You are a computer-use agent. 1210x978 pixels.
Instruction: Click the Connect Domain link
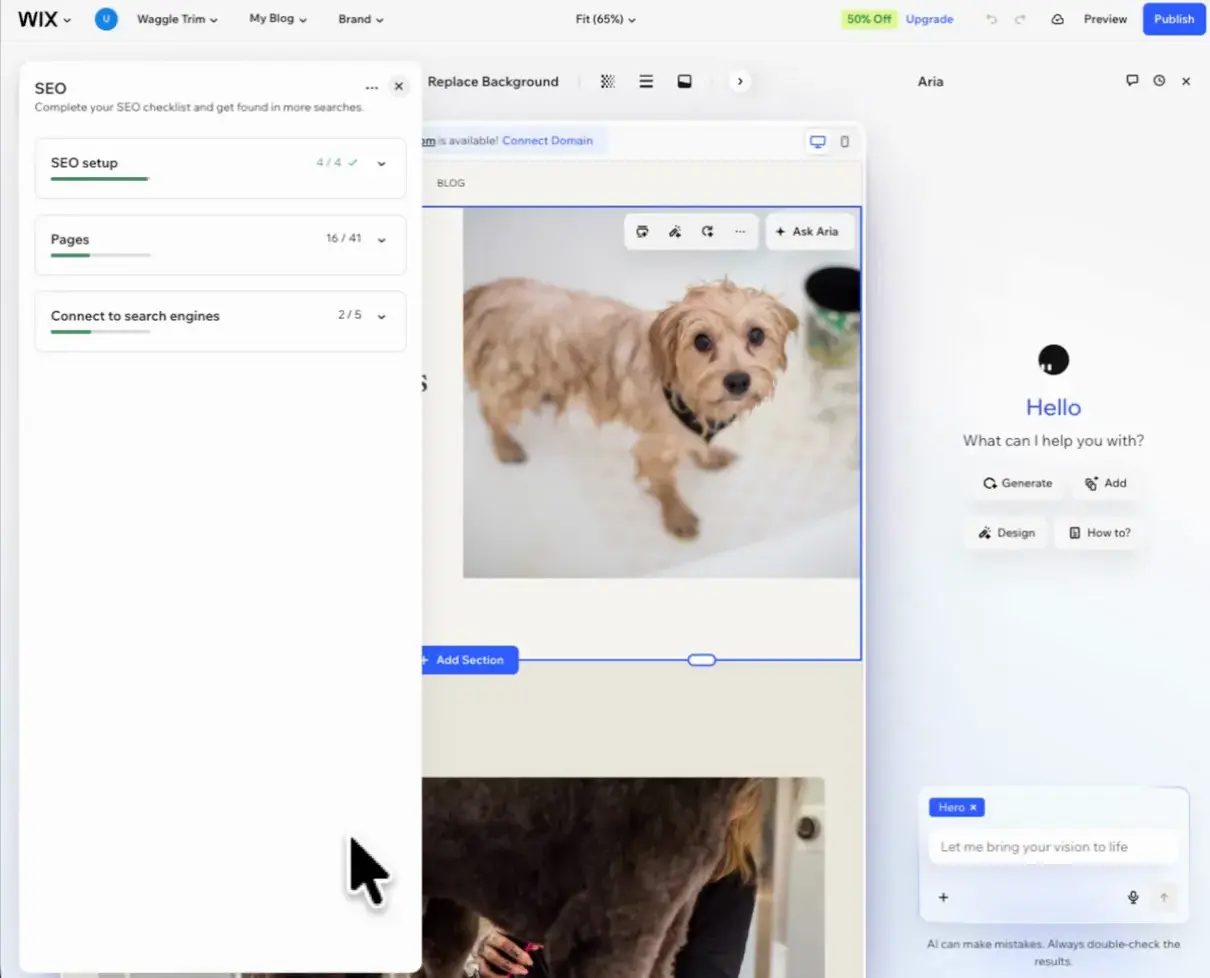coord(547,141)
